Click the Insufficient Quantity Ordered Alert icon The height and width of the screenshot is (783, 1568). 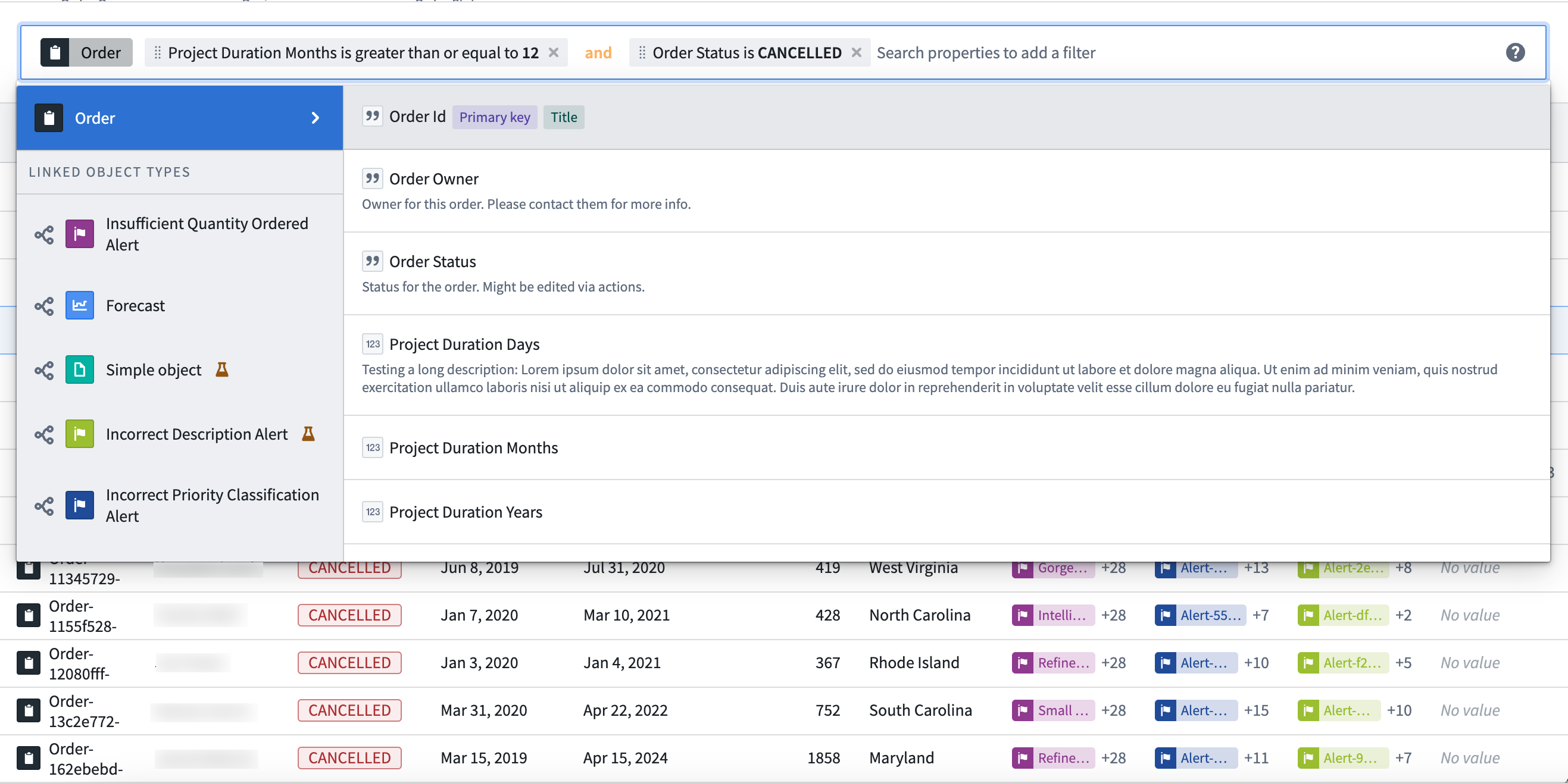(81, 234)
